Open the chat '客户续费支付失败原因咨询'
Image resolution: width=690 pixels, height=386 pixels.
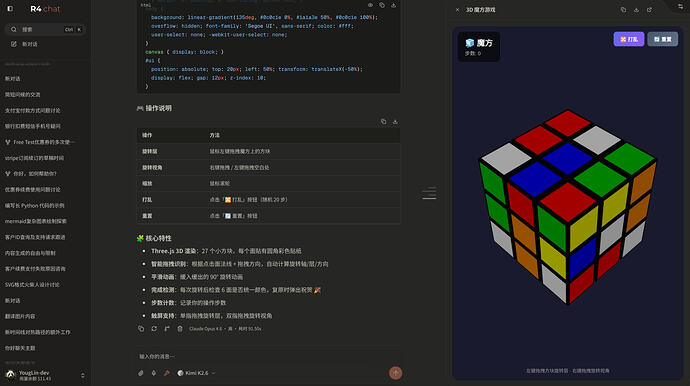35,269
